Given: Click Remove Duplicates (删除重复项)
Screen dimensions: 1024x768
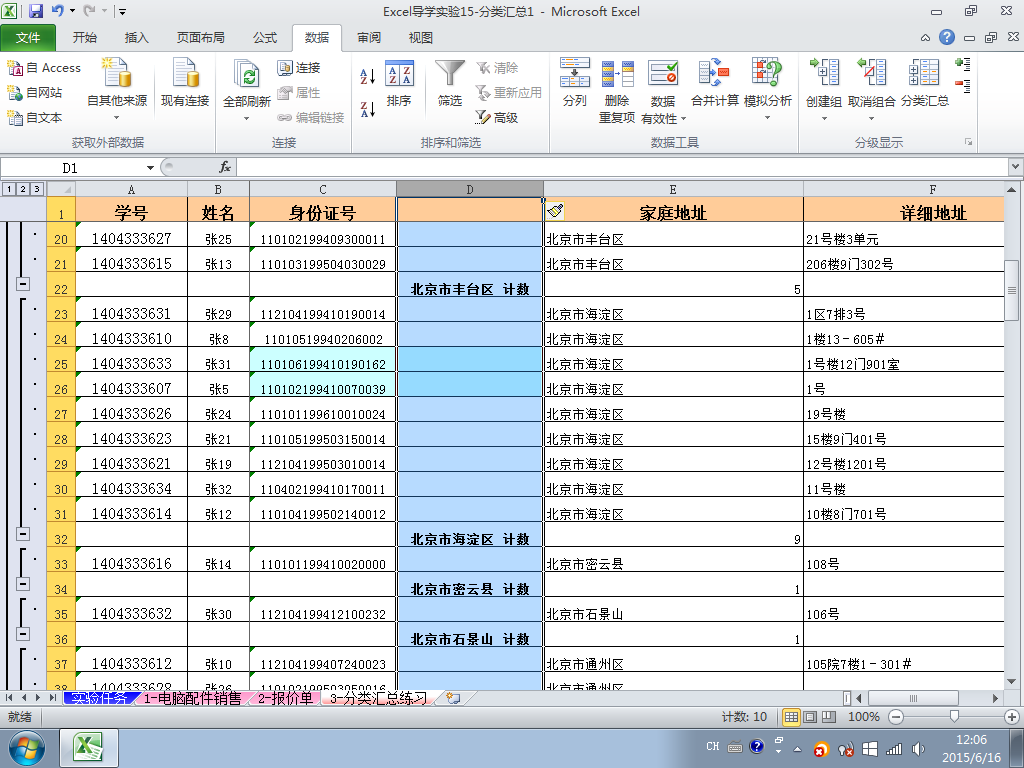Looking at the screenshot, I should [x=617, y=90].
